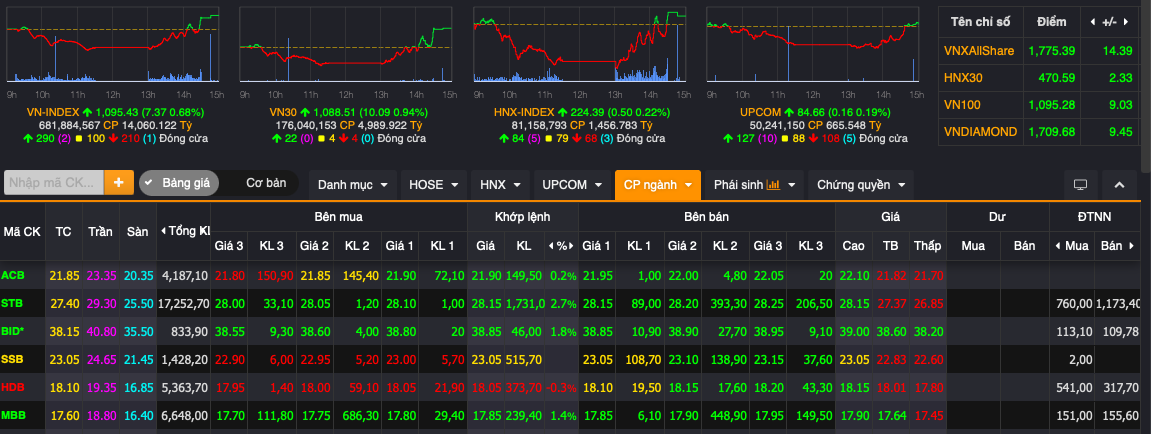Select VNXAllShare in the index table
Screen dimensions: 1151x434
click(978, 50)
